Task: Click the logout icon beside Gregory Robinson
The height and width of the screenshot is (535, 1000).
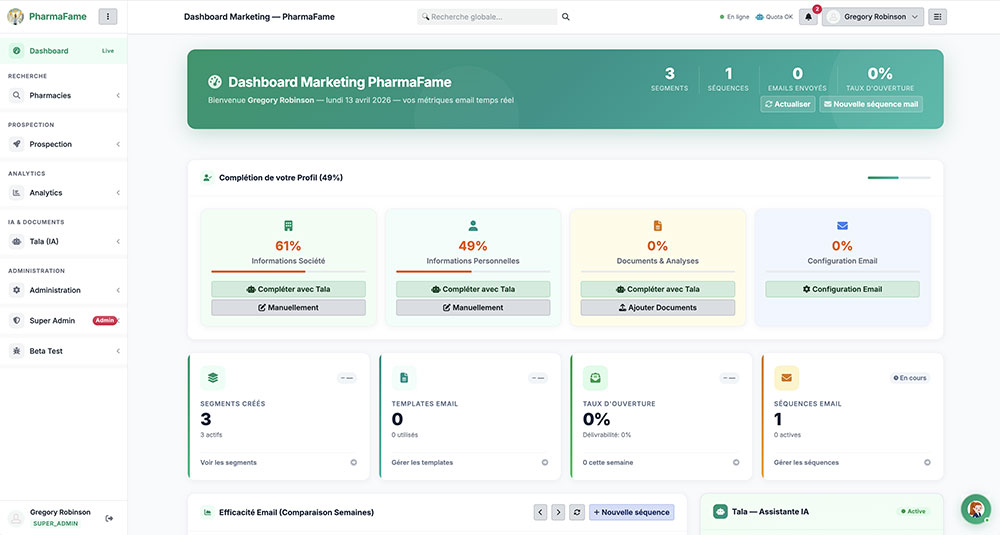Action: [109, 518]
